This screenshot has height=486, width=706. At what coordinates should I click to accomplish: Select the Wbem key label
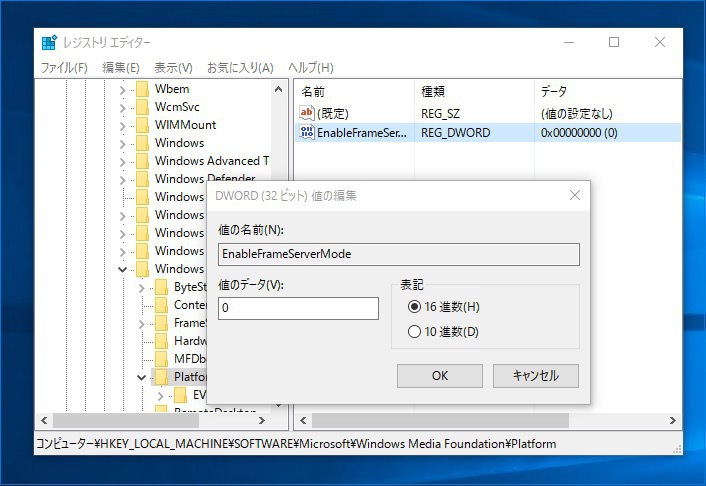172,89
